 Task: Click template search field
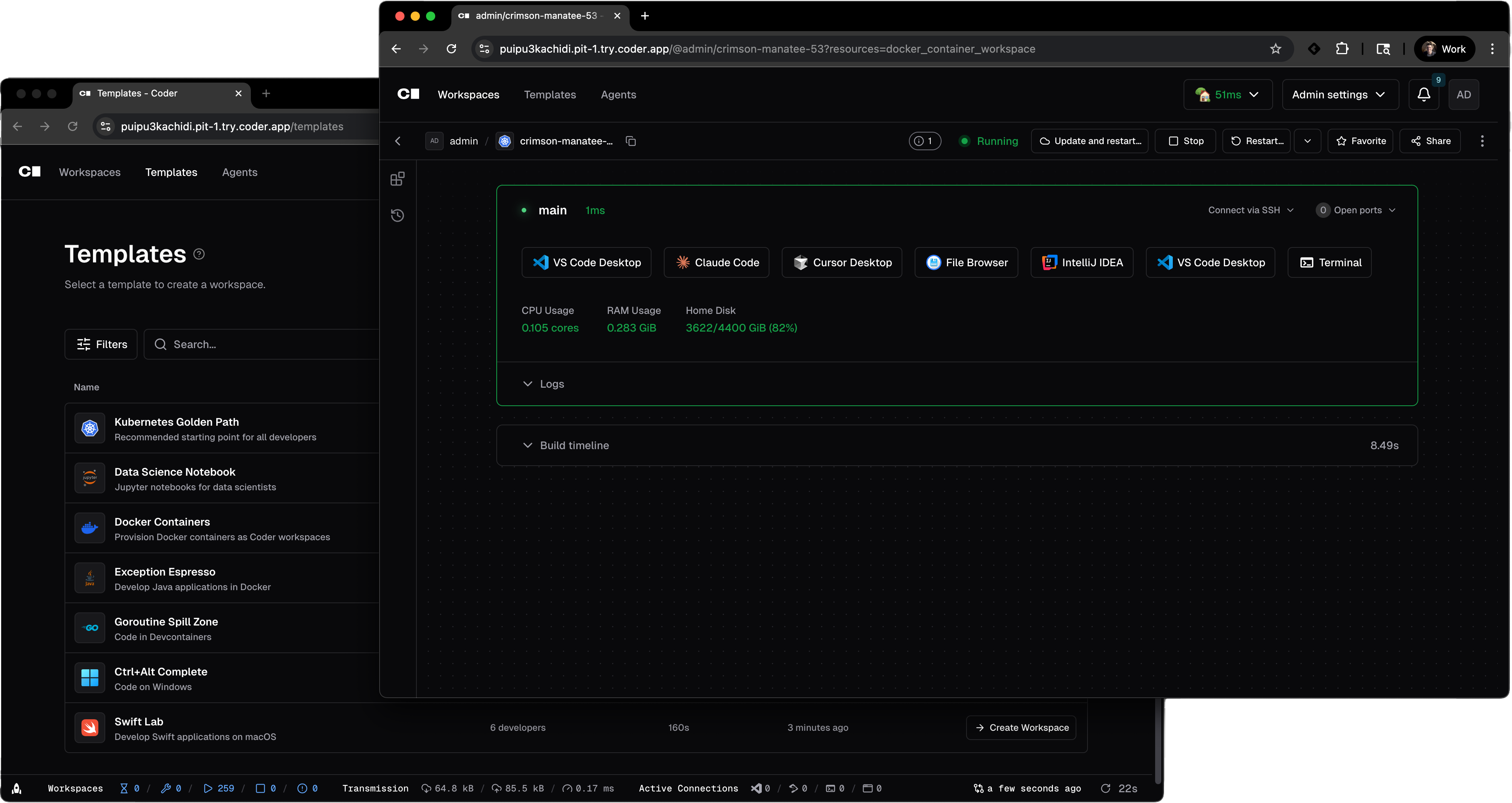click(x=262, y=345)
